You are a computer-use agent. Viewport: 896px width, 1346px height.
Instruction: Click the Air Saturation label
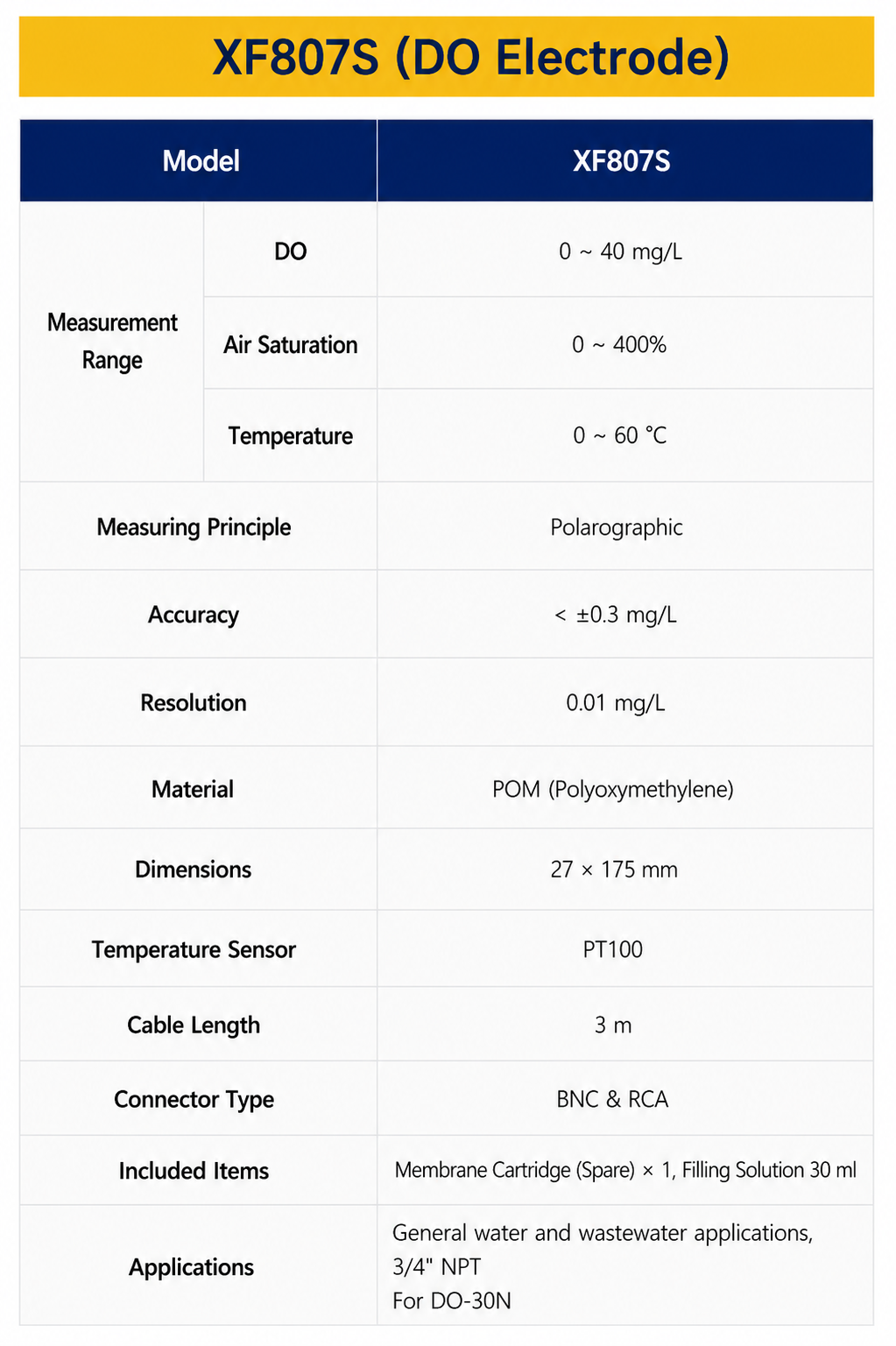point(290,344)
